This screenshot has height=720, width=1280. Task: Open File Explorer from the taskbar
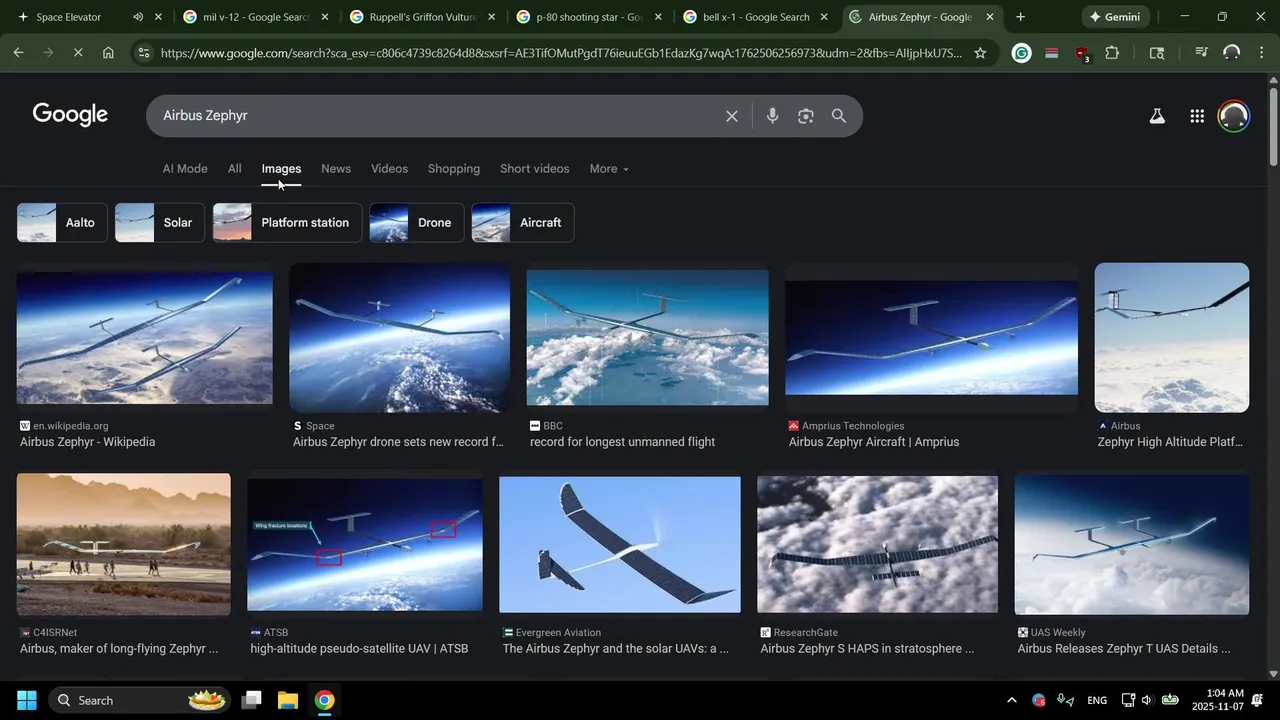(x=288, y=700)
